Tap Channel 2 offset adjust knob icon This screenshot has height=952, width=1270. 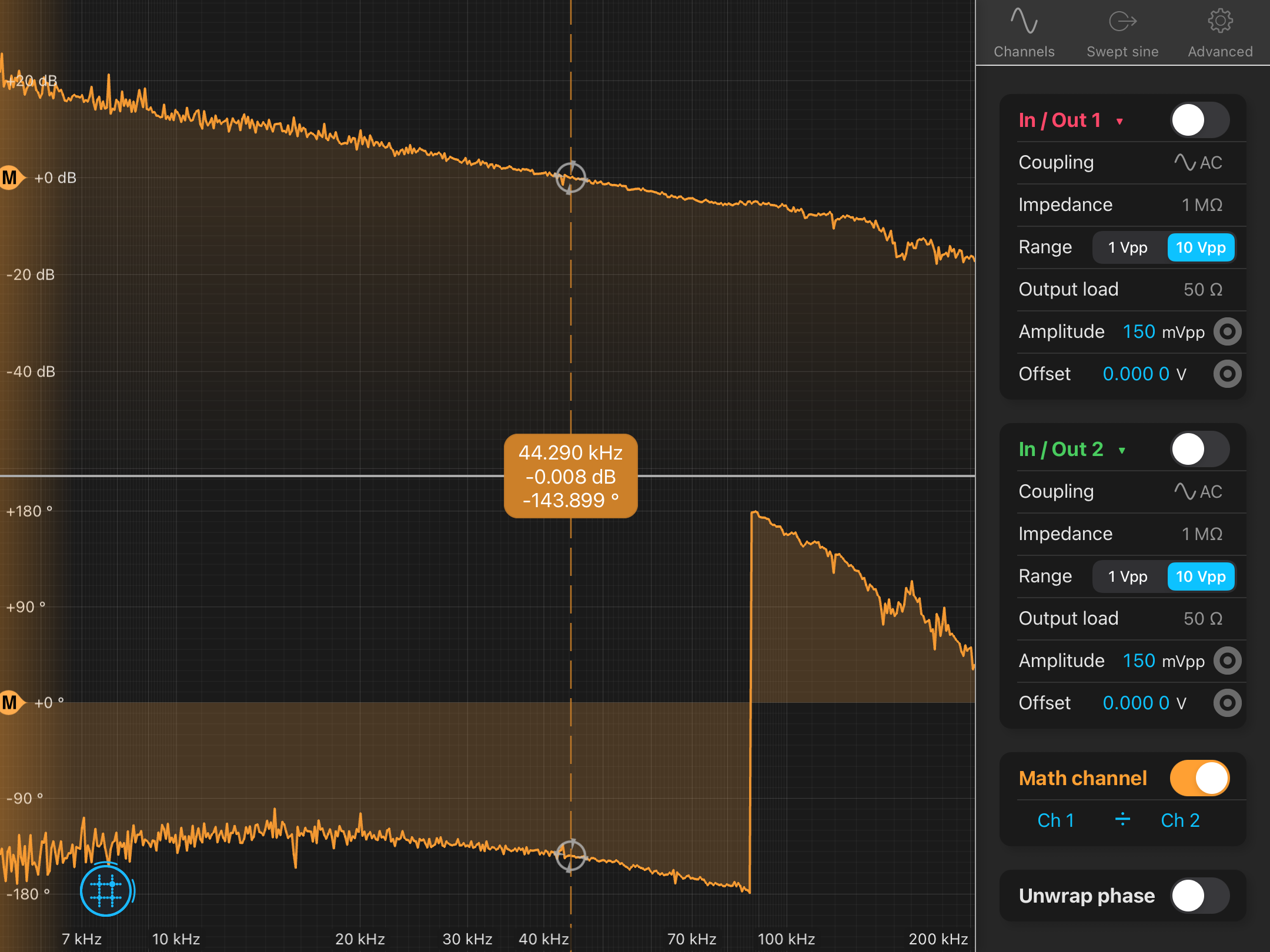(x=1228, y=703)
